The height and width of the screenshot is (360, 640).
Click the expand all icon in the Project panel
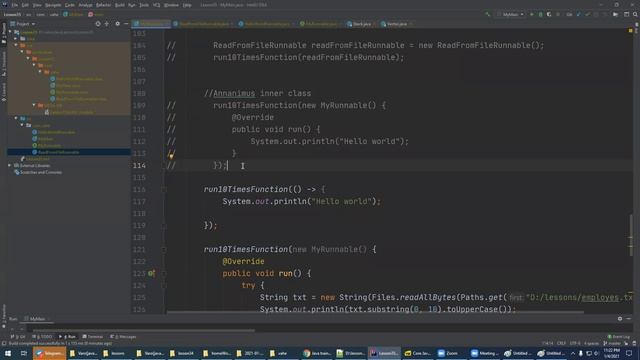click(107, 24)
